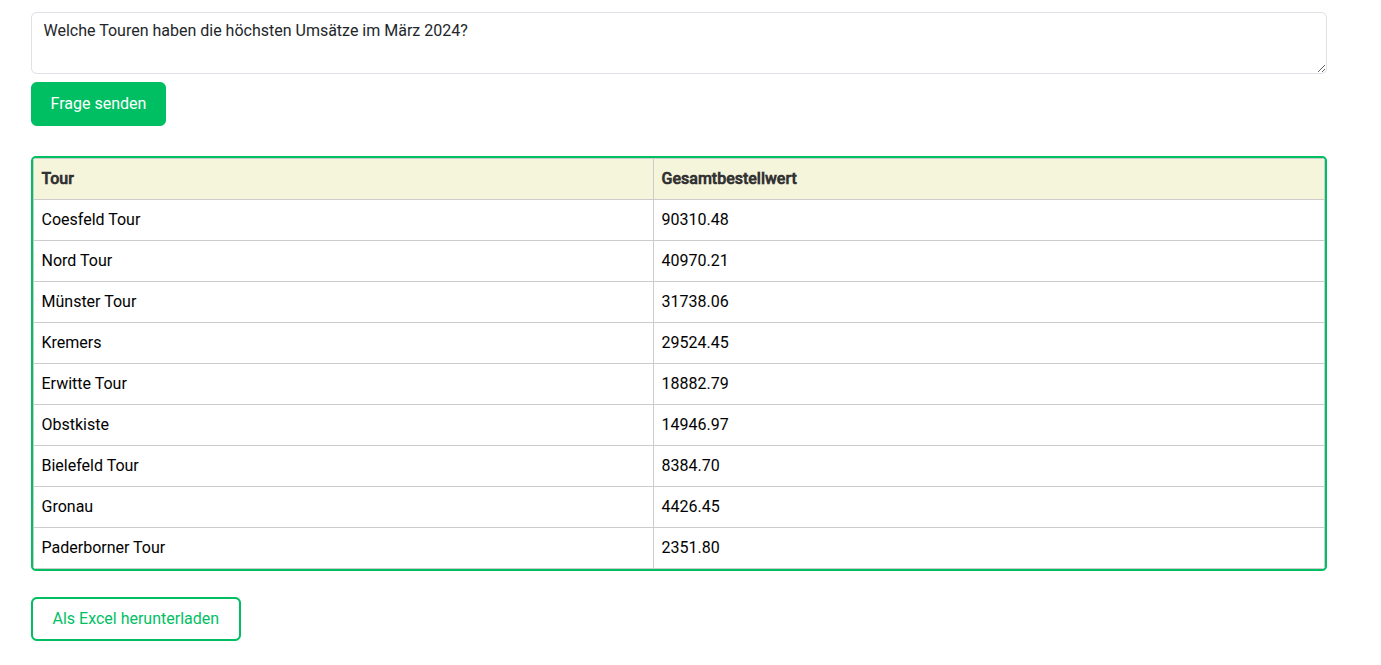Click the "Als Excel herunterladen" button

pos(135,618)
